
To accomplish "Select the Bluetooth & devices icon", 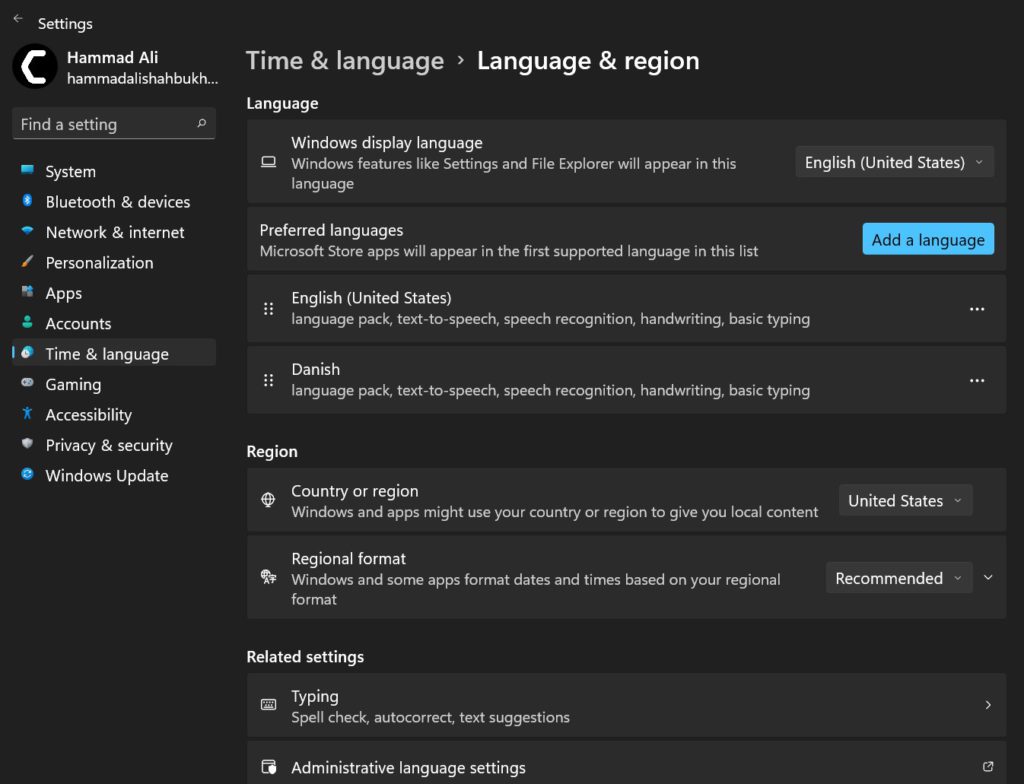I will coord(27,201).
